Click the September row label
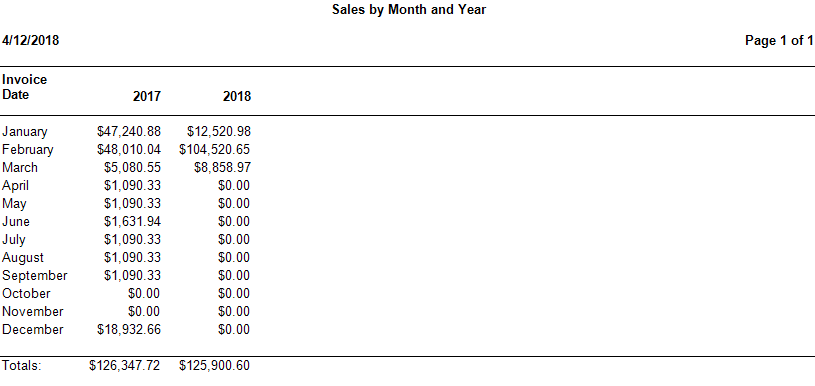The height and width of the screenshot is (386, 815). tap(35, 275)
